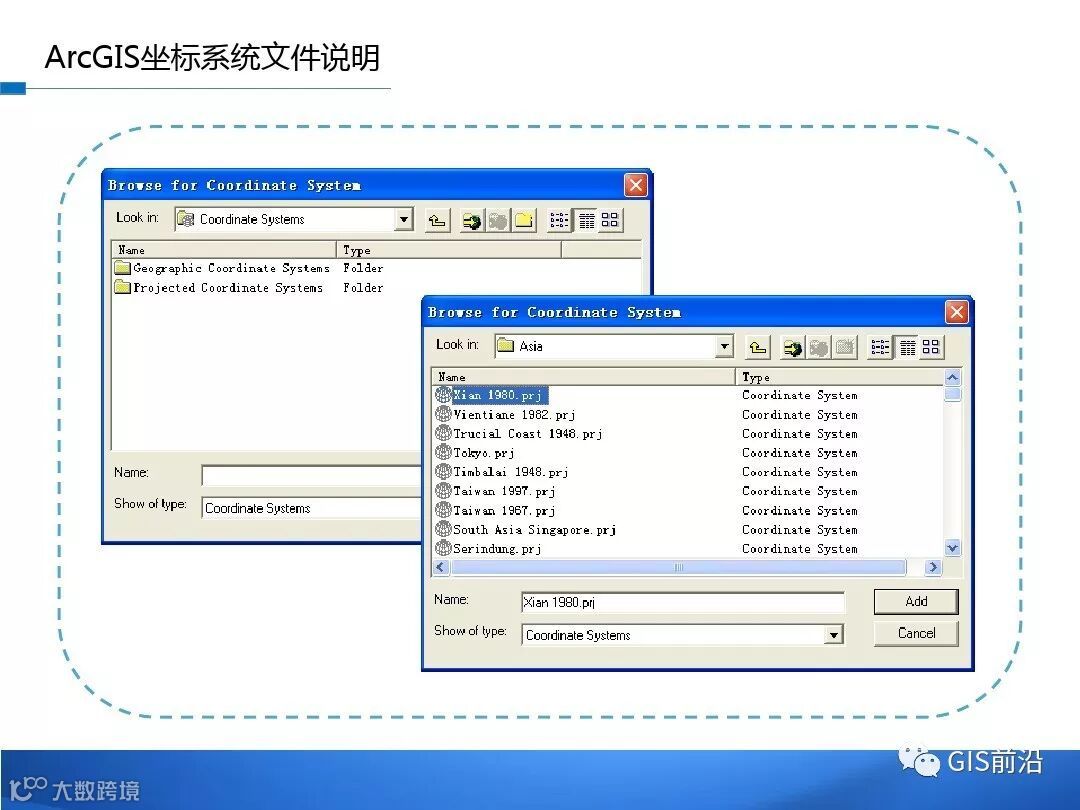This screenshot has height=810, width=1080.
Task: Click Up One Level icon in back dialog
Action: 437,220
